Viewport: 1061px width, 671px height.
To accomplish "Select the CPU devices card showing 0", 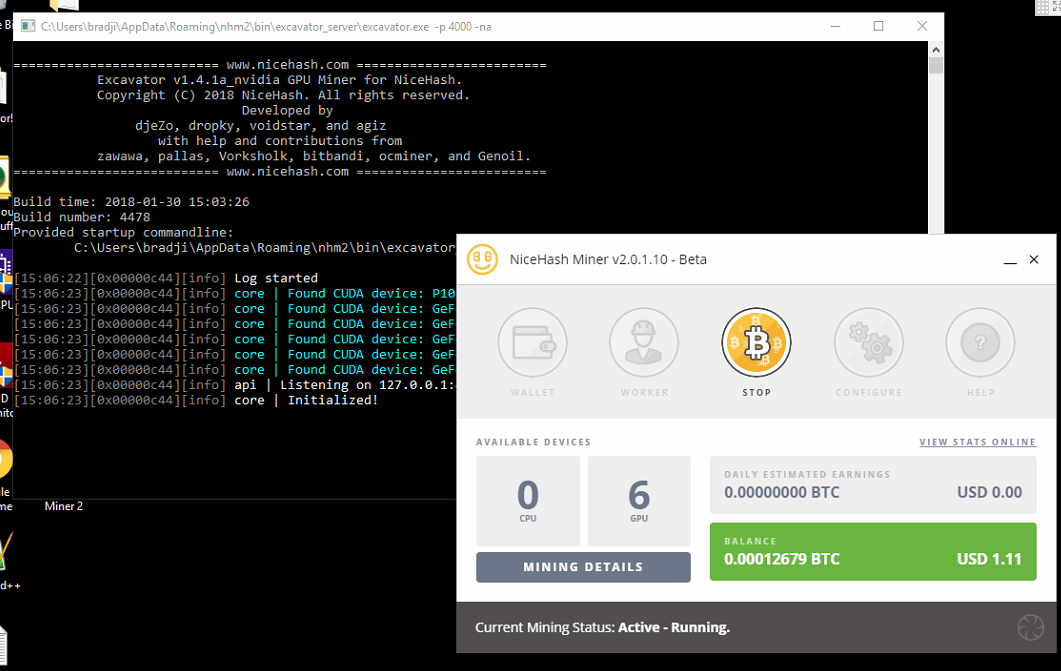I will [528, 500].
